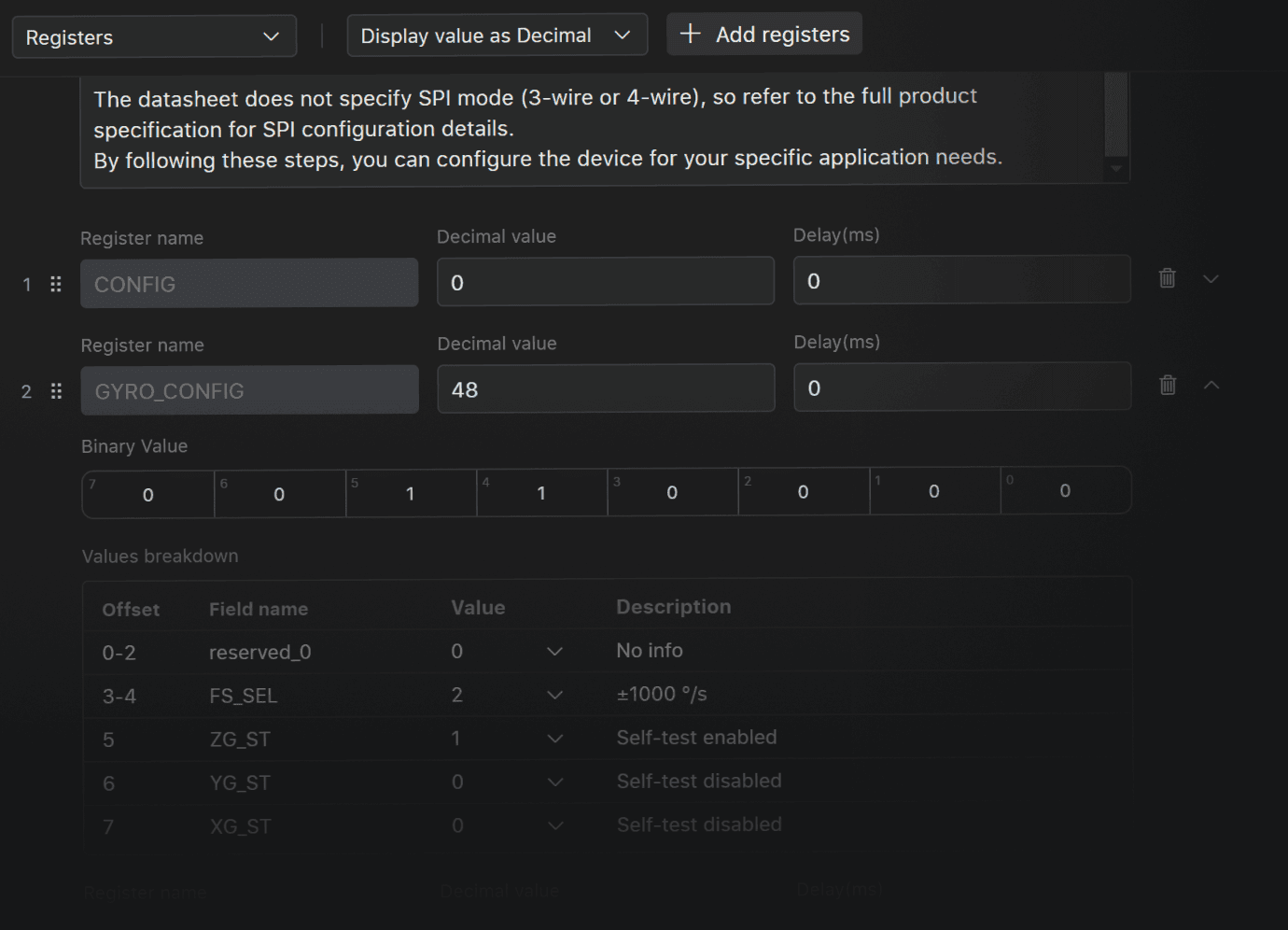1288x930 pixels.
Task: Grab the drag handle for GYRO_CONFIG row
Action: [x=56, y=390]
